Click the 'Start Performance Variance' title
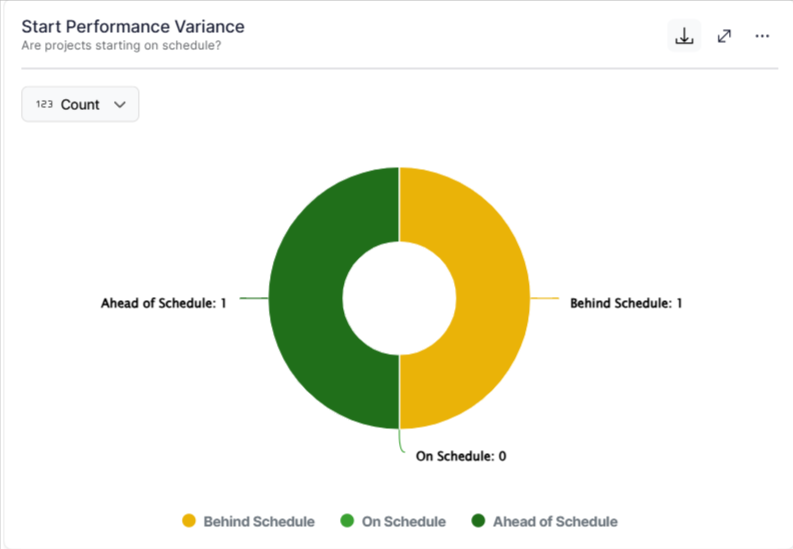Screen dimensions: 793x549 (x=133, y=26)
